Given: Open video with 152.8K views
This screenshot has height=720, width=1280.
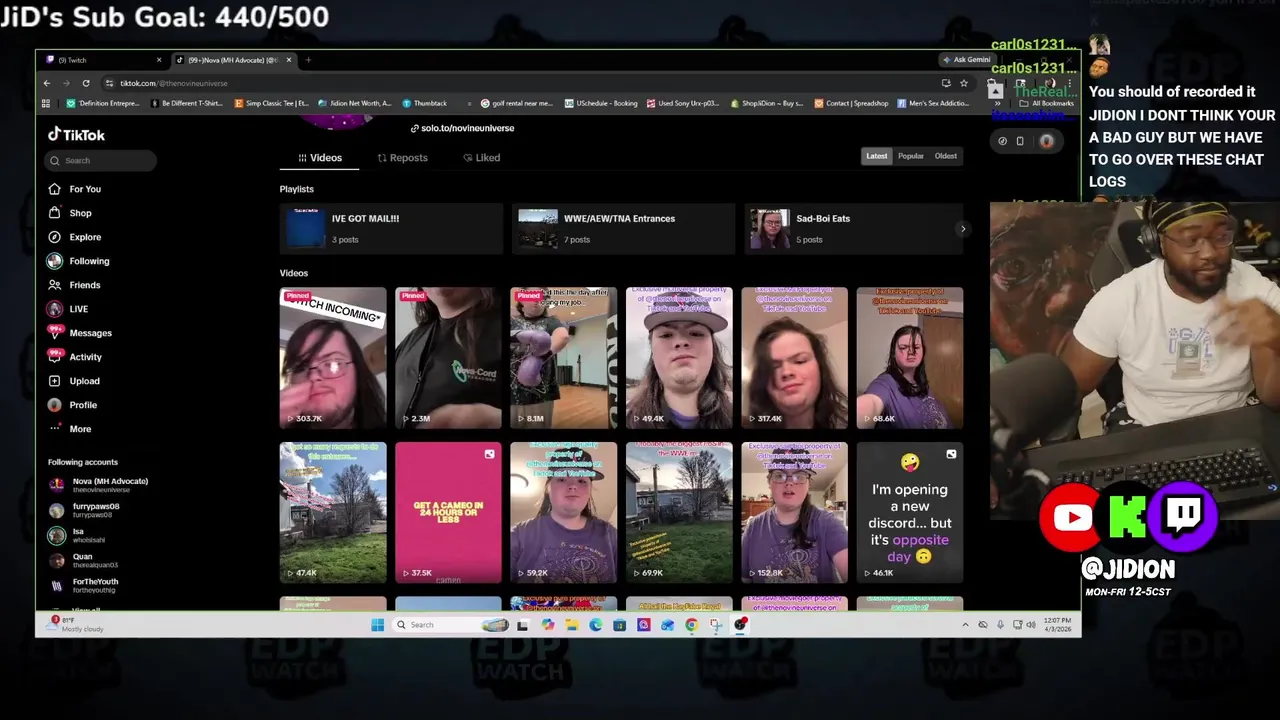Looking at the screenshot, I should click(795, 512).
